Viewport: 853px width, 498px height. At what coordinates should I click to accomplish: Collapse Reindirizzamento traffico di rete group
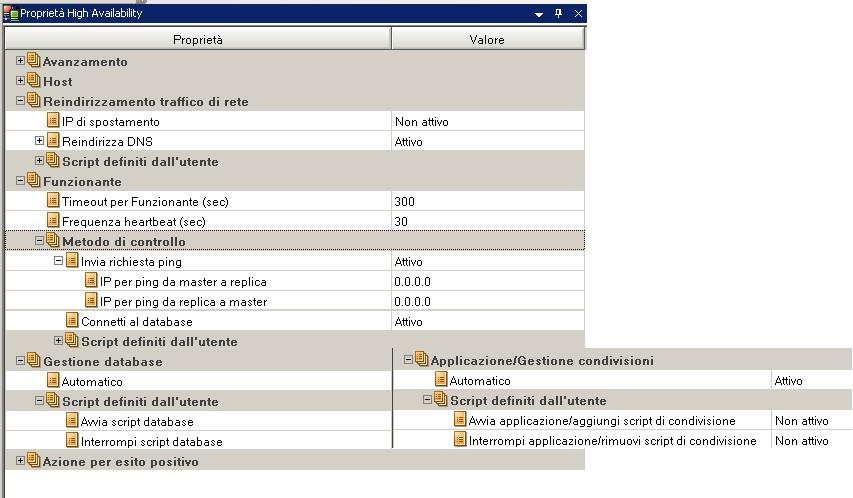click(20, 101)
